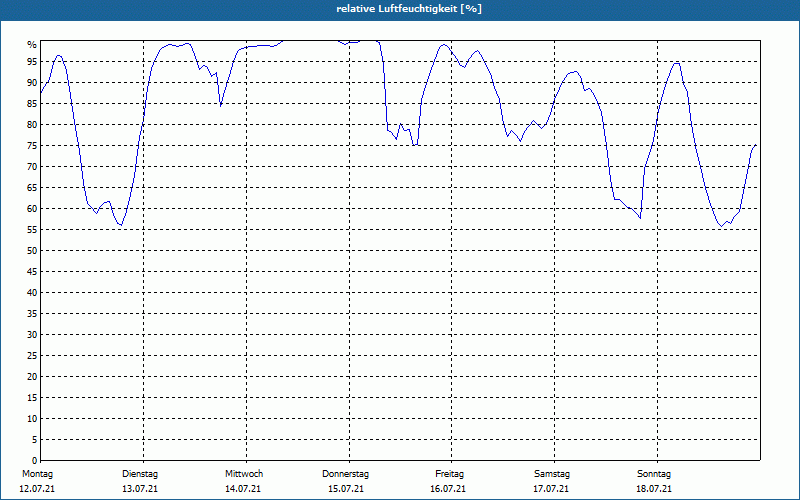The height and width of the screenshot is (500, 800).
Task: Click the date 13.07.21
Action: (140, 489)
